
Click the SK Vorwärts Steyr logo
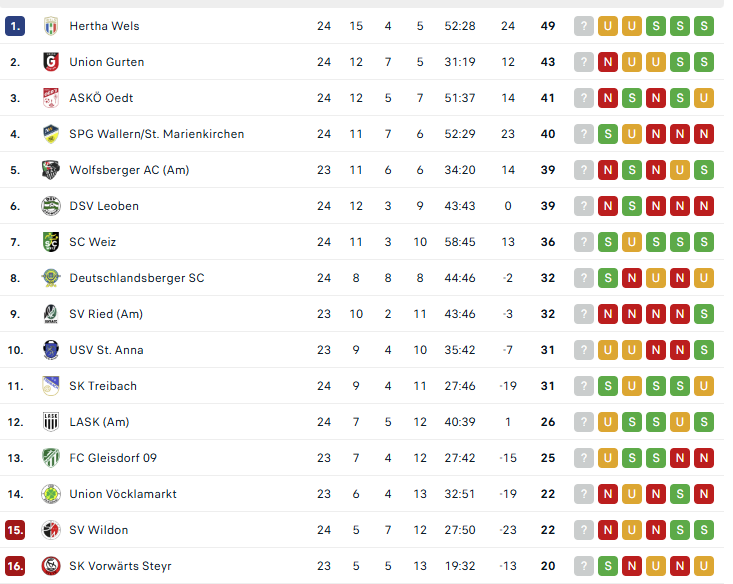pyautogui.click(x=51, y=566)
